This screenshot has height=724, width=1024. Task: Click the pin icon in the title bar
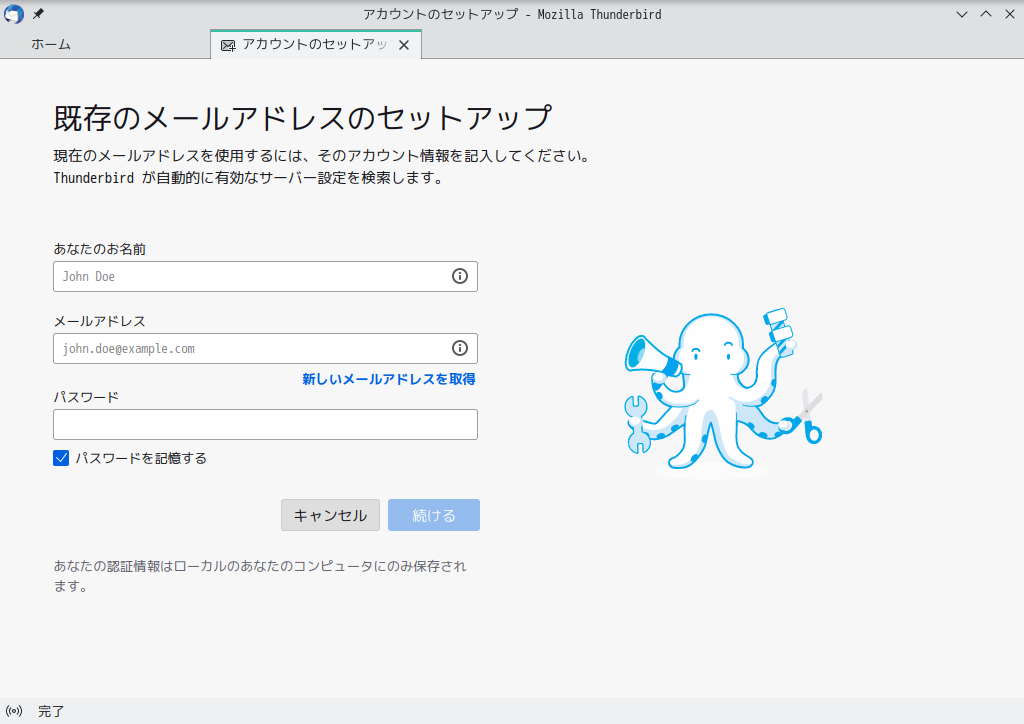(x=38, y=14)
